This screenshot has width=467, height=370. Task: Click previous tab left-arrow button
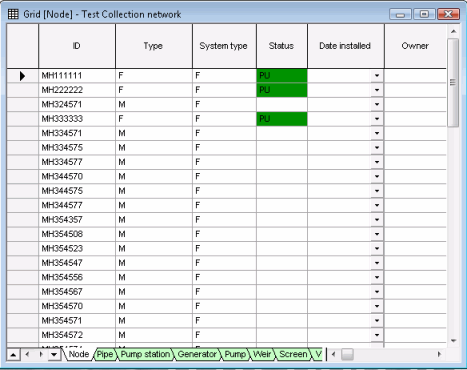[x=27, y=354]
